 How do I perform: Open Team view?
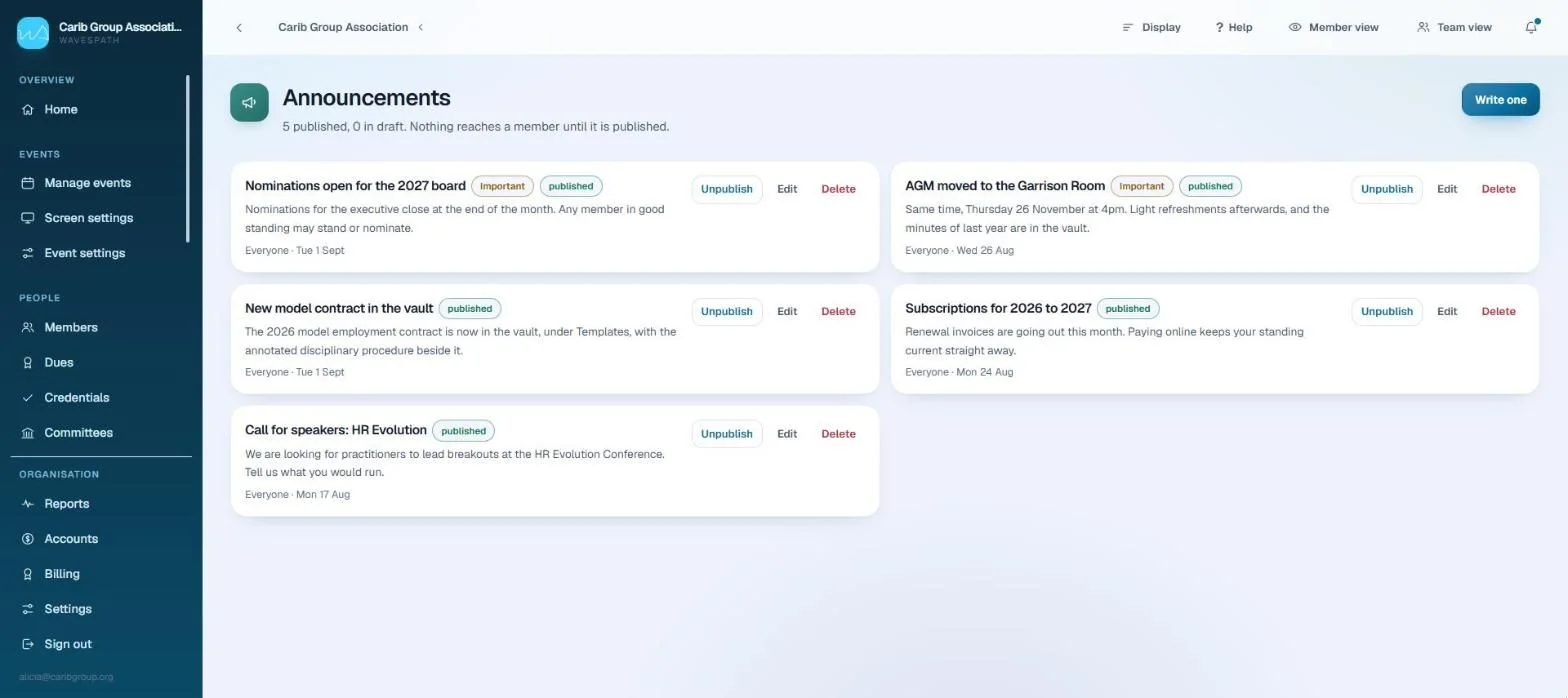[1454, 27]
